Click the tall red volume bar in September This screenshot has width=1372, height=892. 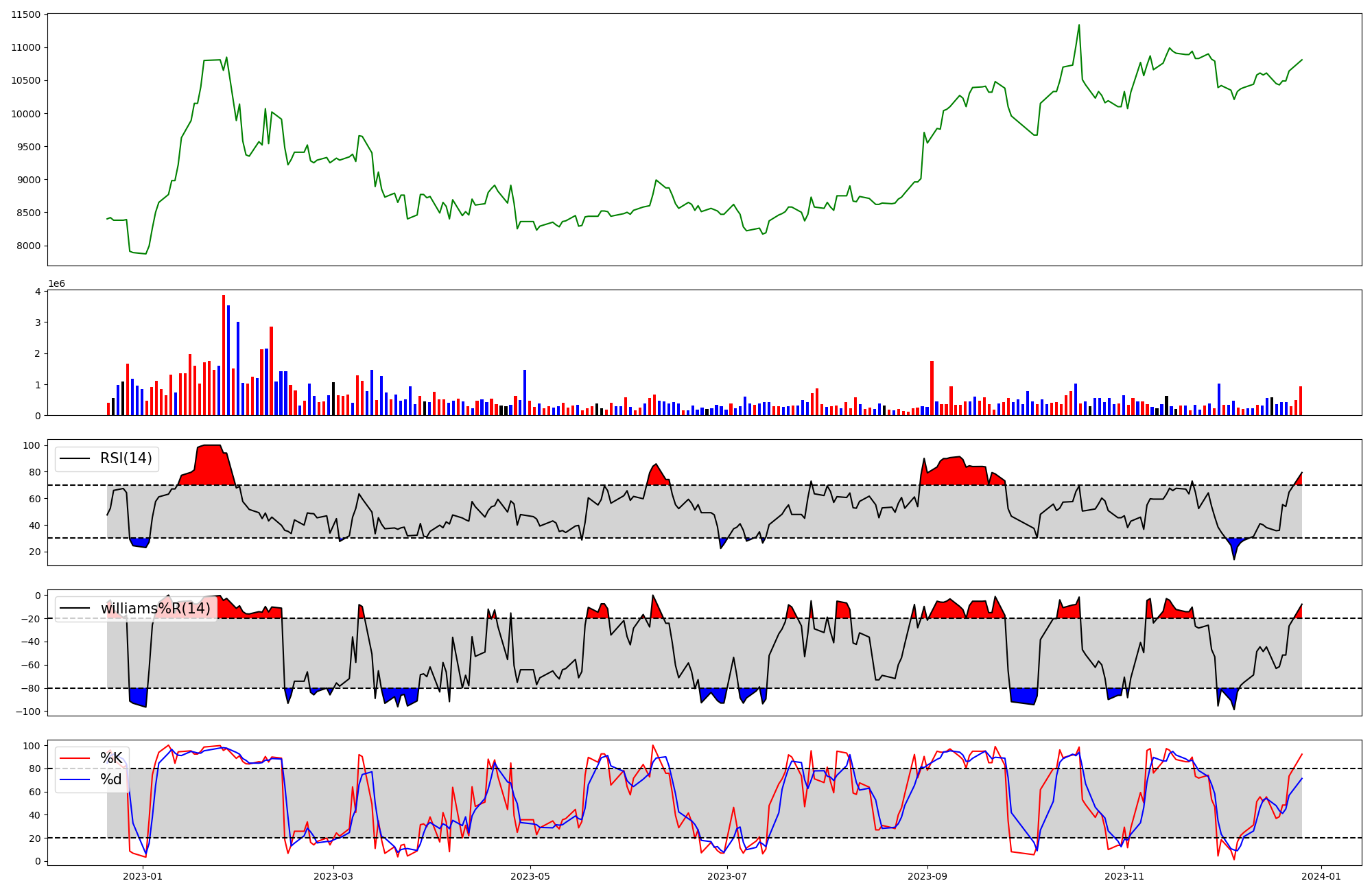point(932,388)
